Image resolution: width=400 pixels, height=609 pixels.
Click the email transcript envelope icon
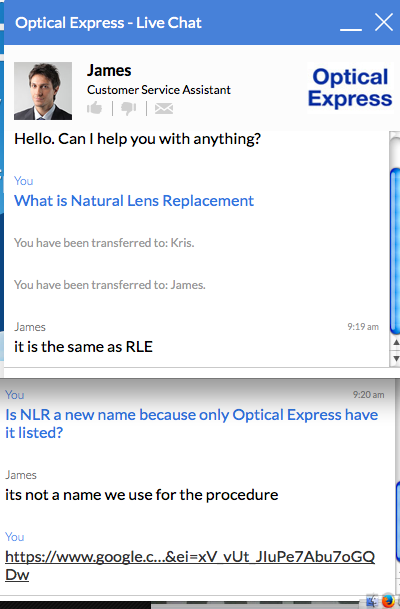pyautogui.click(x=164, y=108)
